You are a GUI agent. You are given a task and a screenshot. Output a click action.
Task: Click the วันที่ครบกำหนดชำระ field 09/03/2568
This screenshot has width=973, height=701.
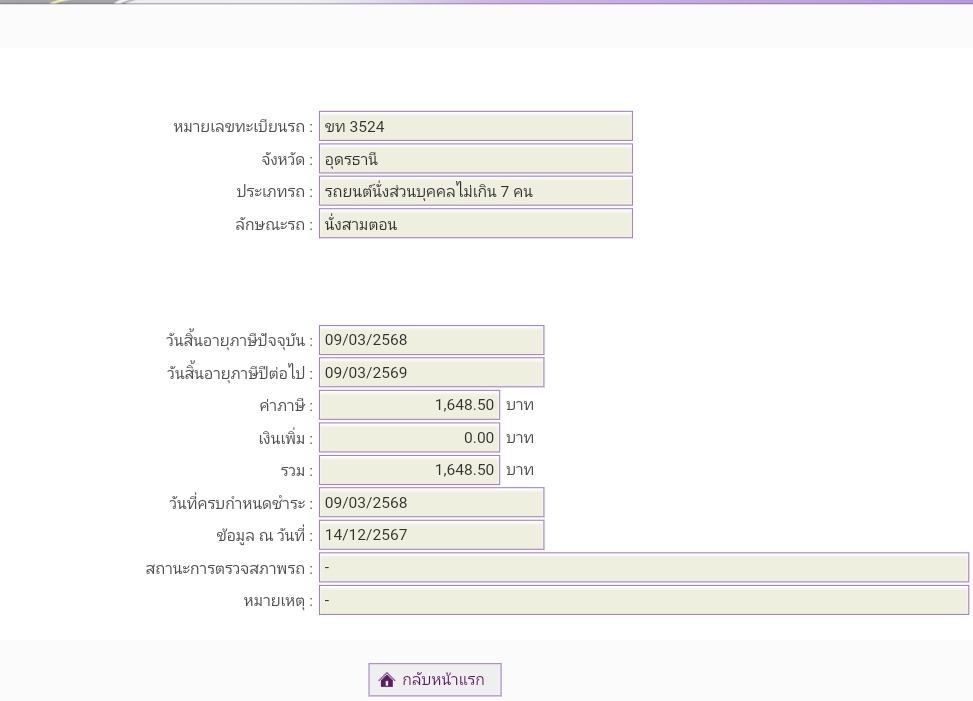point(431,502)
